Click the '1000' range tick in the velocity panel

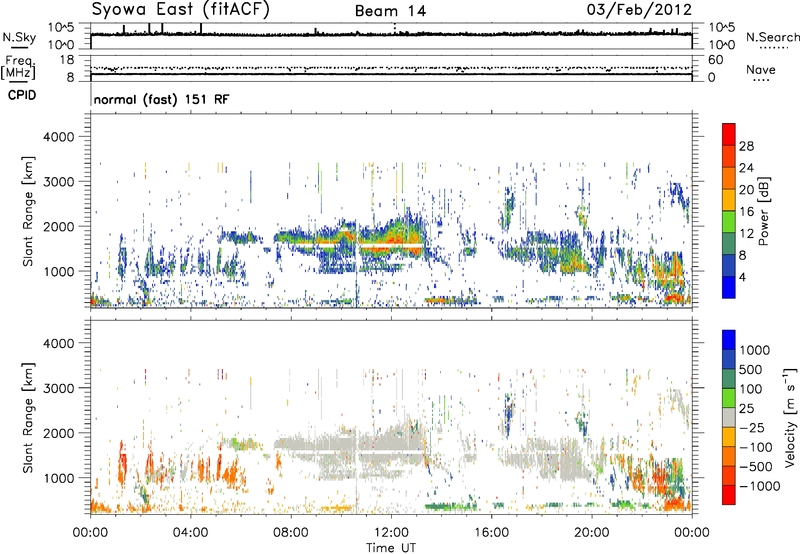[58, 478]
